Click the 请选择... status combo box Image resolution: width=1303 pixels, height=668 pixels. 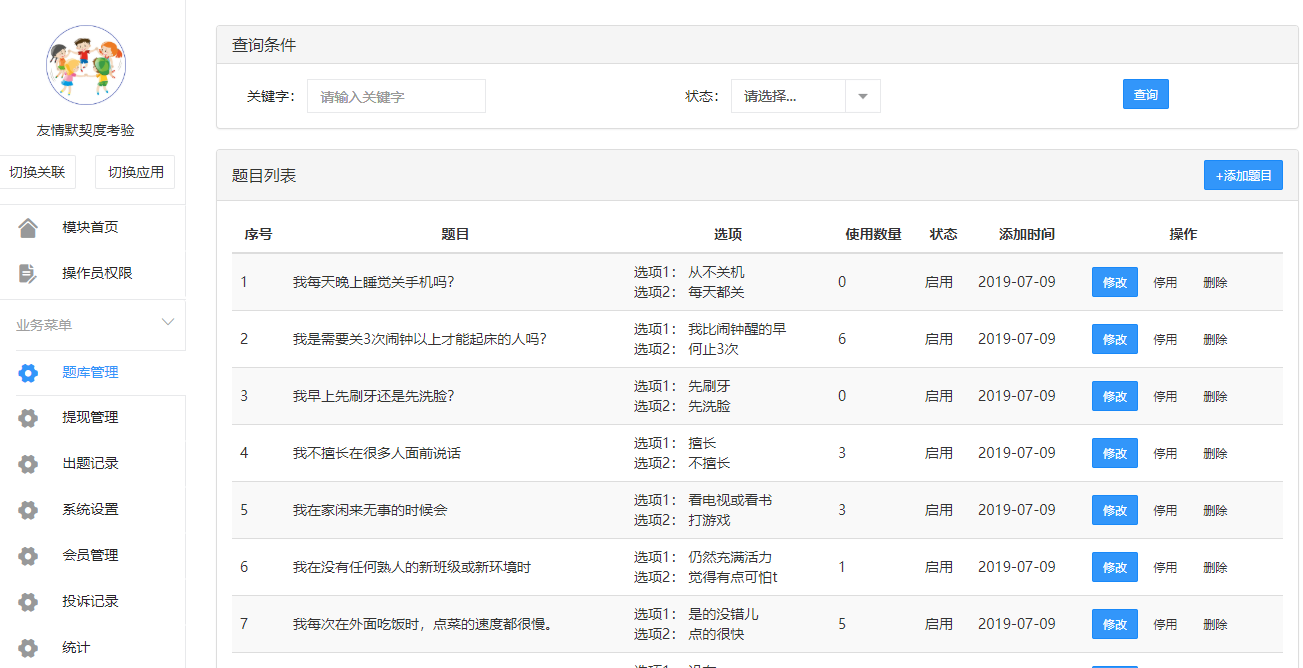(789, 97)
